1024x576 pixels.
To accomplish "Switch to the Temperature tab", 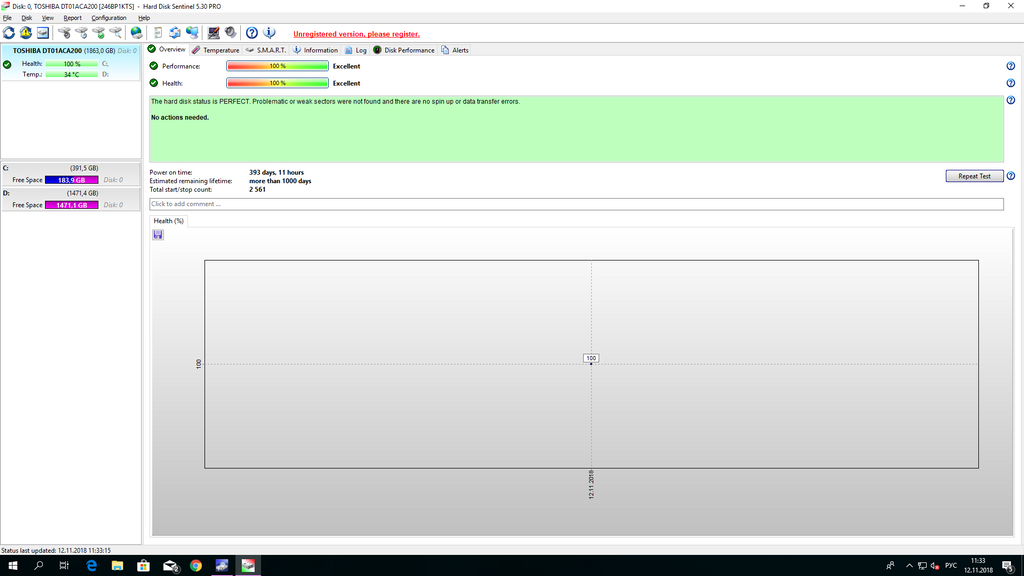I will coord(216,50).
